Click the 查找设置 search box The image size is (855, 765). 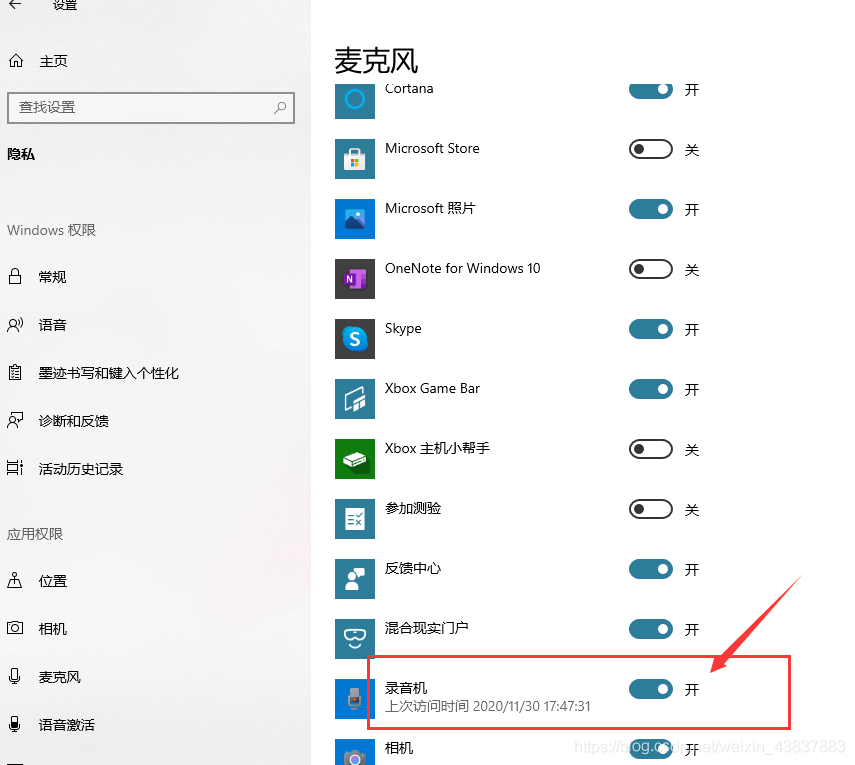[x=151, y=107]
